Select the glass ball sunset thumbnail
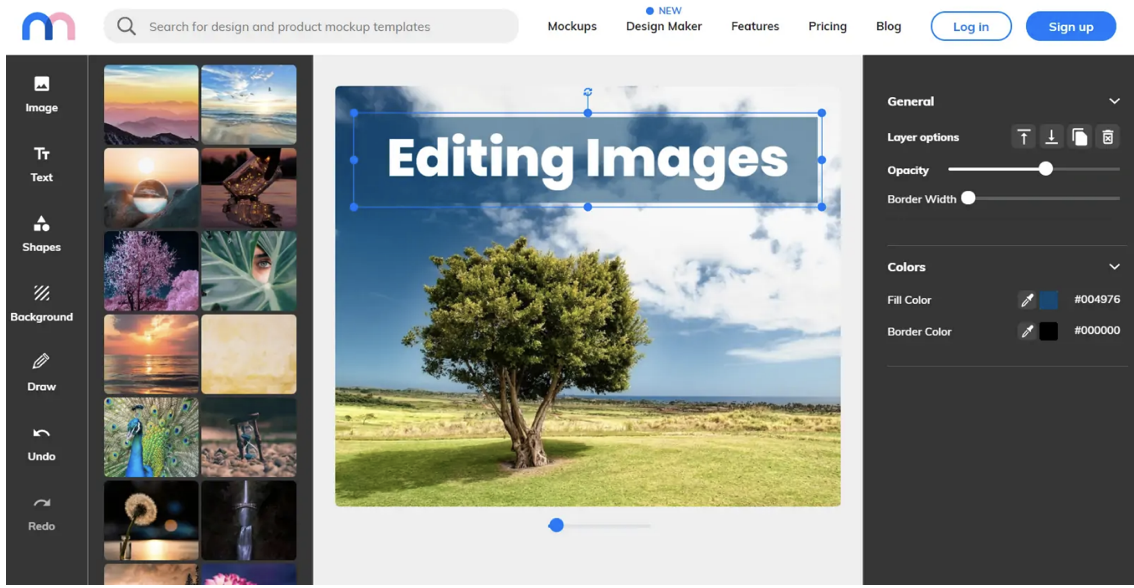1134x588 pixels. click(151, 188)
